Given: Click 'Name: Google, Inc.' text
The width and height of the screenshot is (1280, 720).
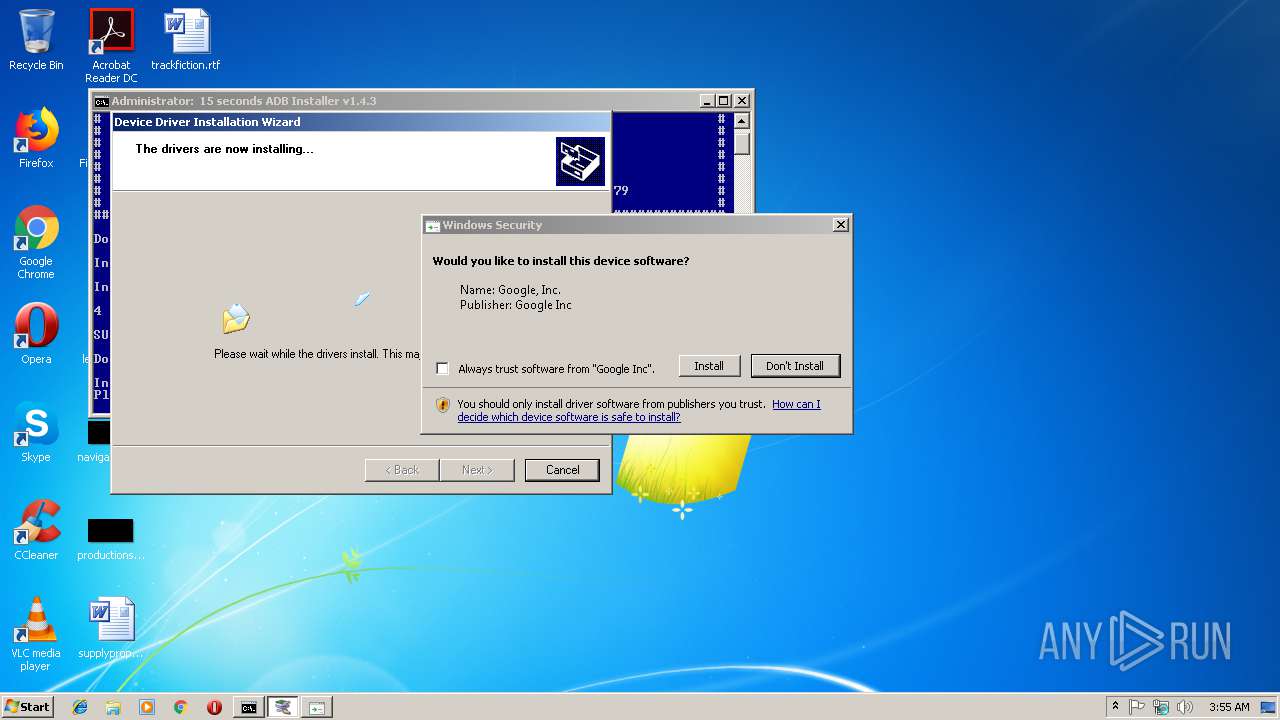Looking at the screenshot, I should coord(510,290).
